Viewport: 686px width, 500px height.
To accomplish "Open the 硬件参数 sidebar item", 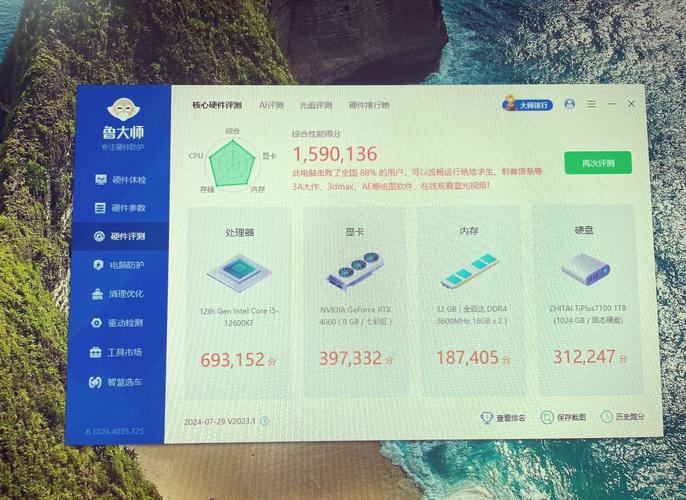I will coord(120,208).
